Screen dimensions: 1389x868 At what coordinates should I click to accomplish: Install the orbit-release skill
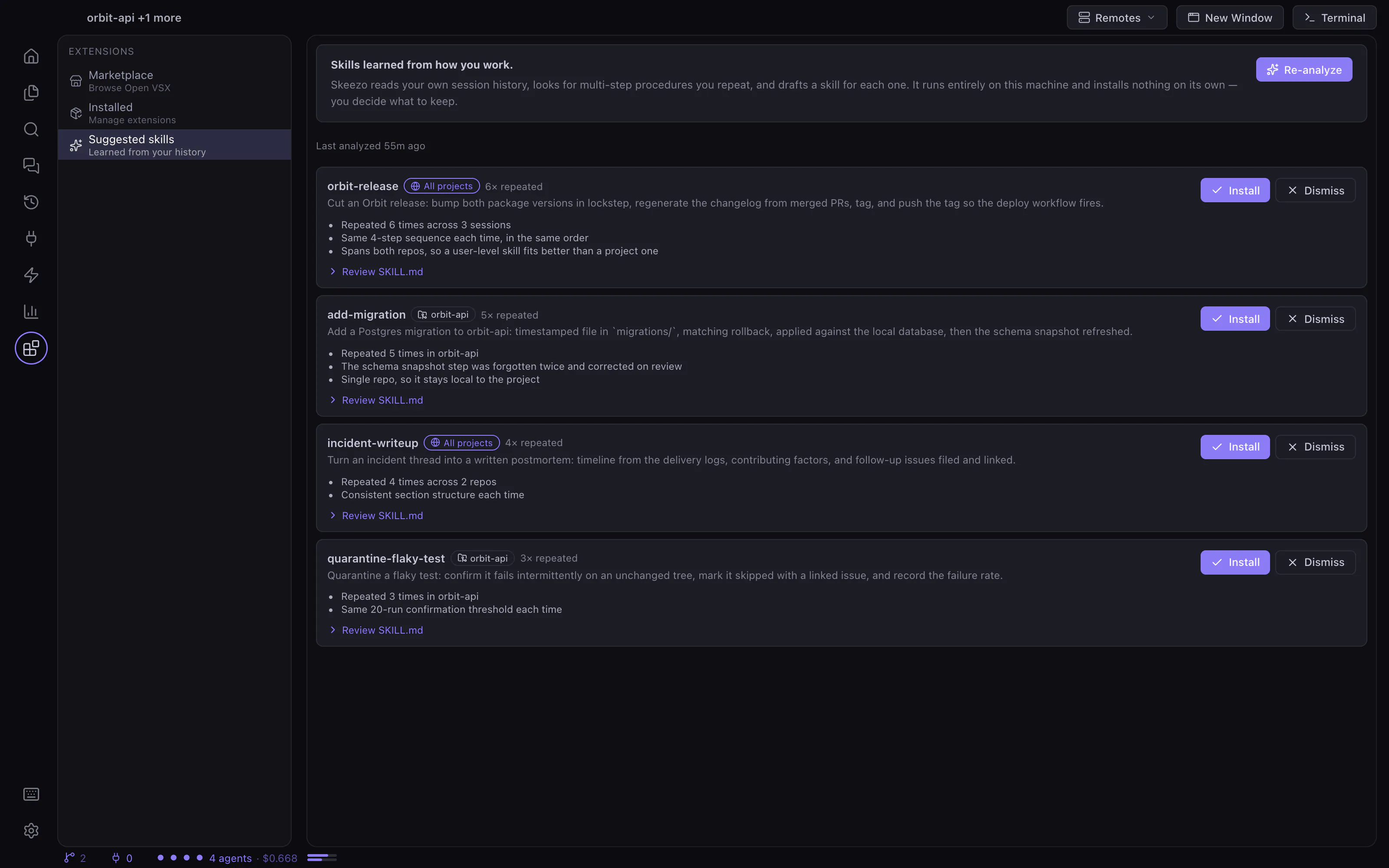[1234, 190]
